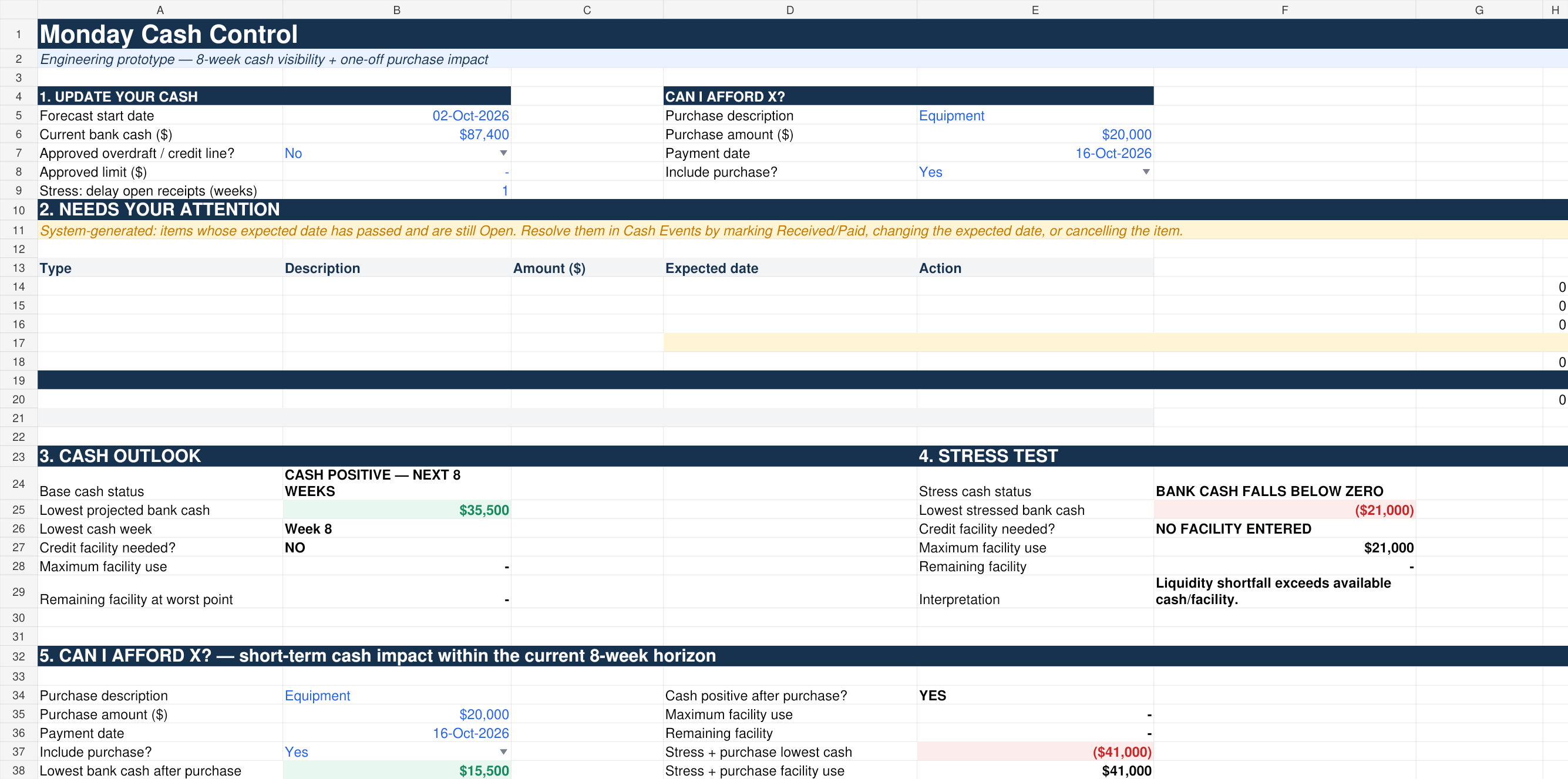
Task: Click the '1. UPDATE YOUR CASH' header
Action: point(119,97)
